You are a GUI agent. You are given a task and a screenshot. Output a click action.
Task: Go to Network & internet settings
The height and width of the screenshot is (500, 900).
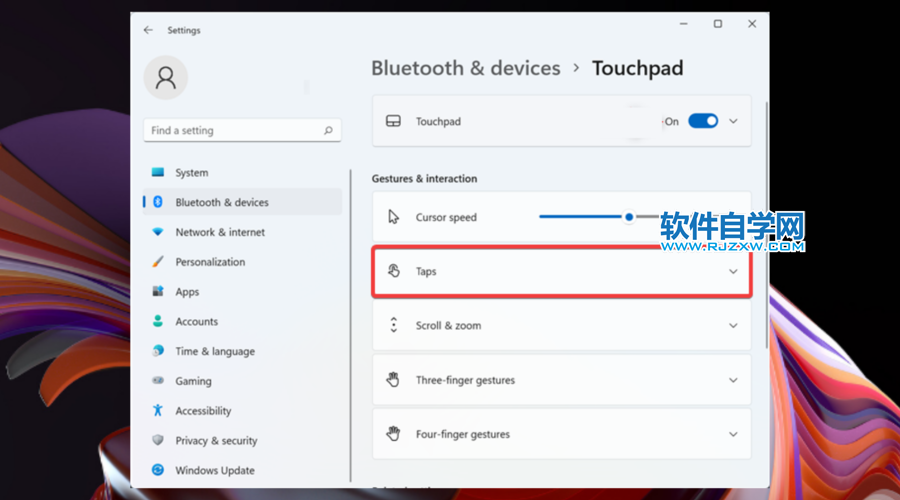coord(220,232)
